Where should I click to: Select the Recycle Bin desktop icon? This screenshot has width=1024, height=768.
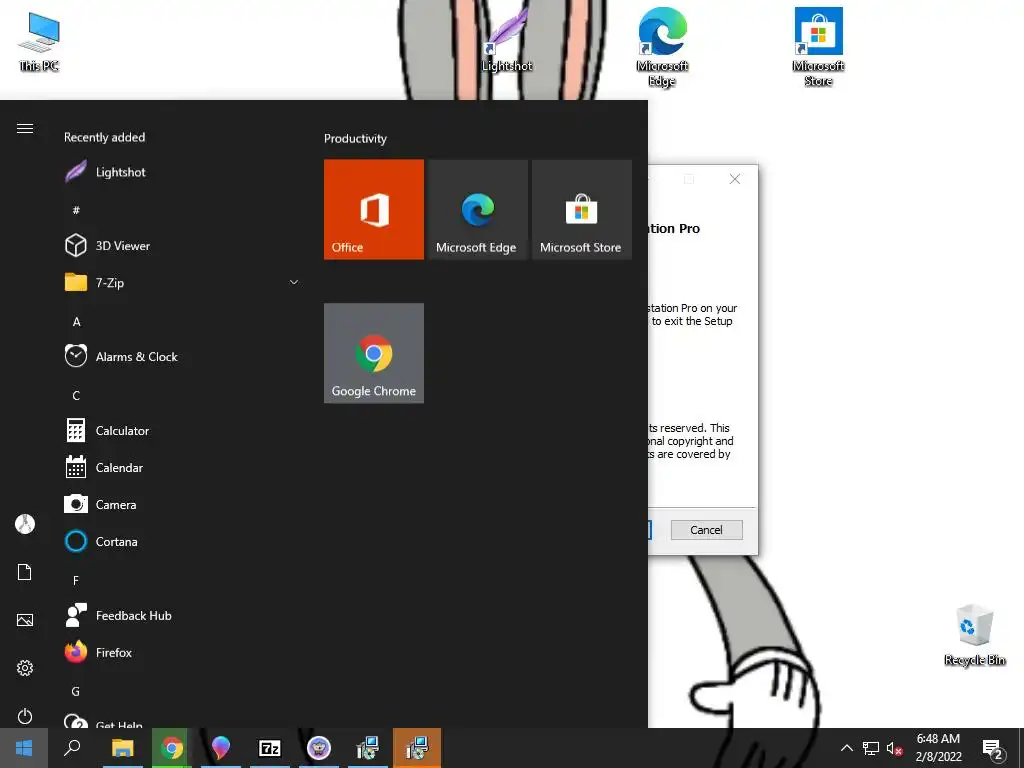tap(974, 635)
